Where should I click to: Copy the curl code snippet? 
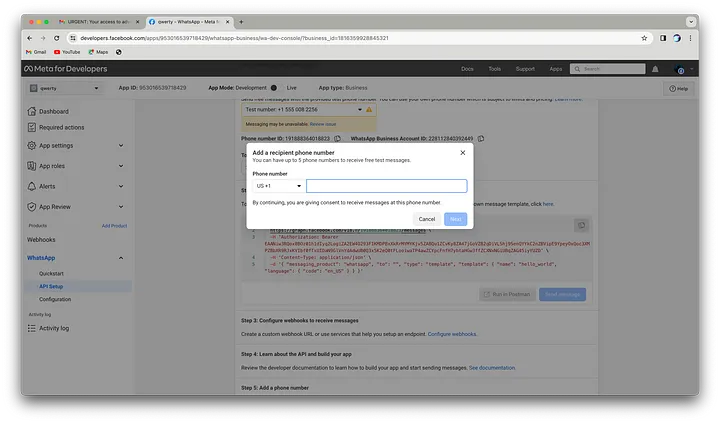(x=581, y=225)
